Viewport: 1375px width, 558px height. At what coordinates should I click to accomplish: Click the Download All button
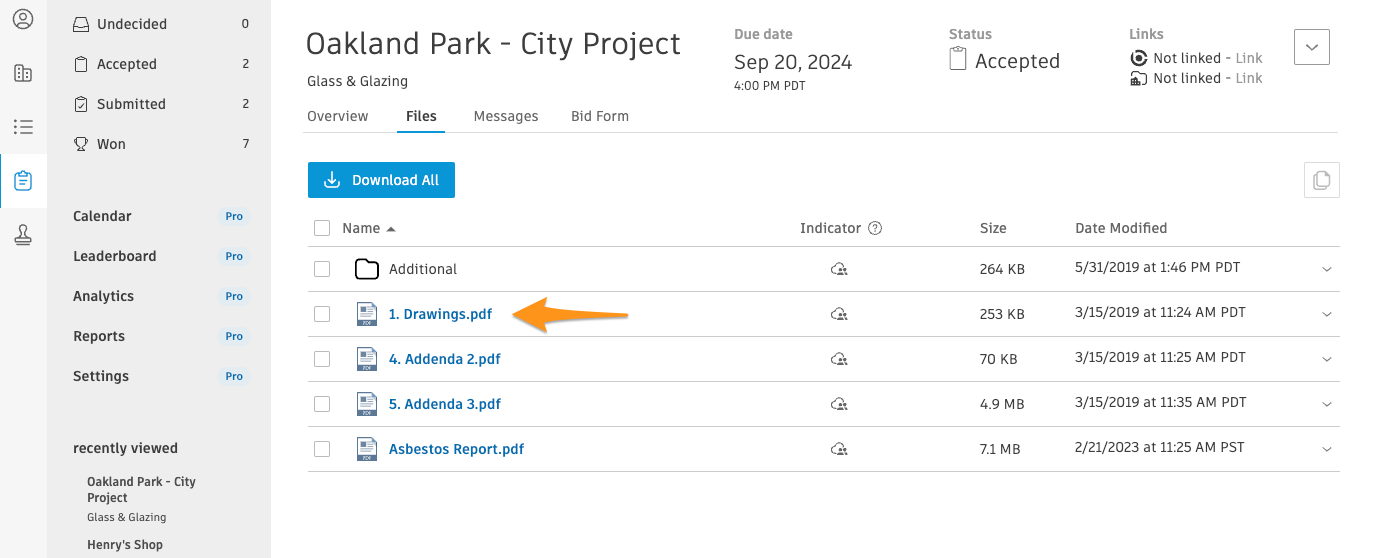point(381,180)
